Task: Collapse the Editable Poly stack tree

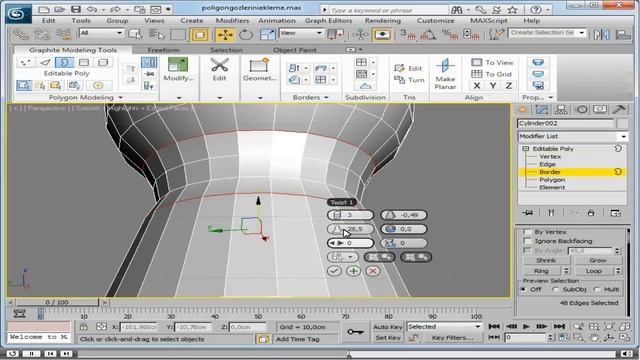Action: coord(526,149)
